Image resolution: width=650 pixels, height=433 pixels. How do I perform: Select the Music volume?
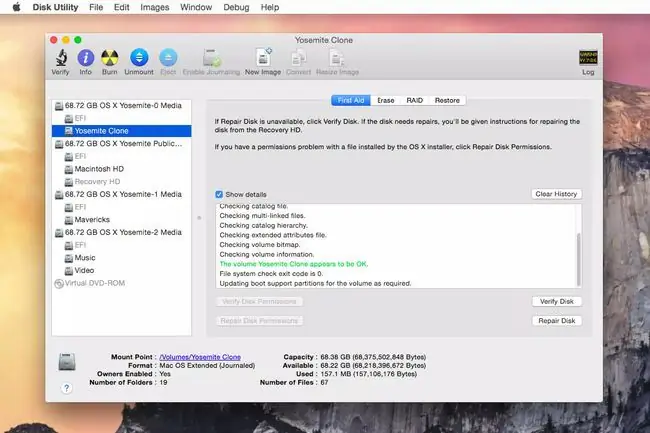pyautogui.click(x=121, y=258)
